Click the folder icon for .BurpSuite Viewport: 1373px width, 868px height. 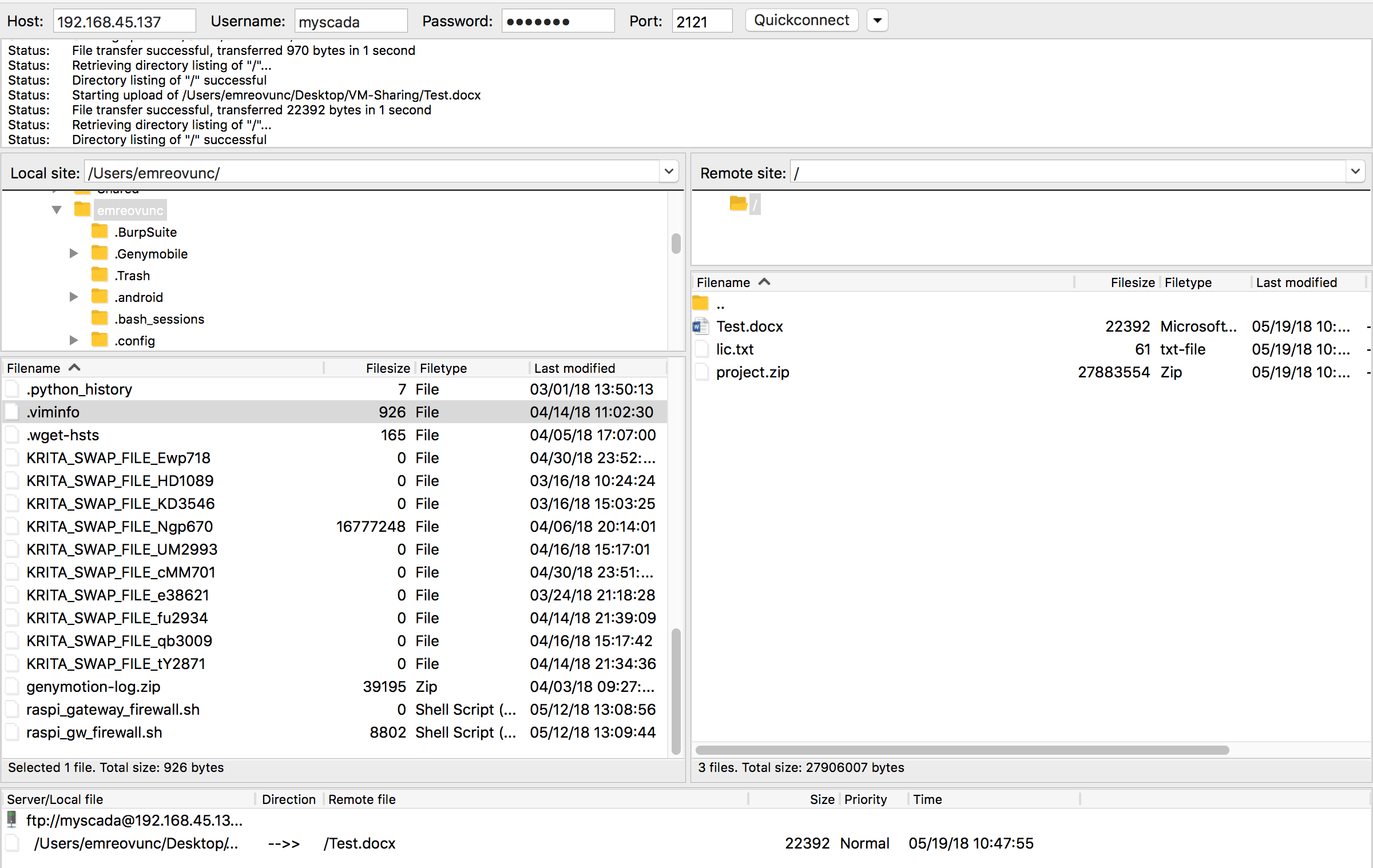point(100,232)
